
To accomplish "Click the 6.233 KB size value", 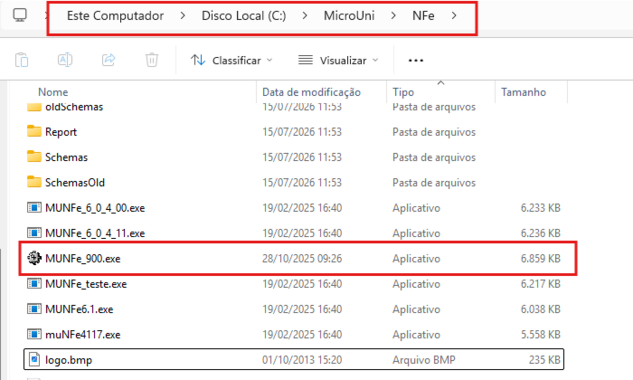I will [x=541, y=208].
